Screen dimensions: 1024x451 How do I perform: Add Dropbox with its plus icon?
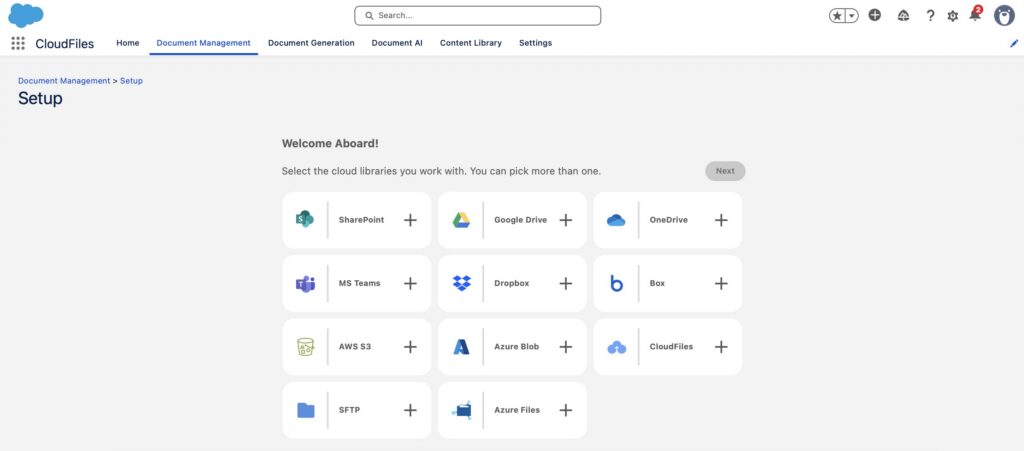coord(566,283)
